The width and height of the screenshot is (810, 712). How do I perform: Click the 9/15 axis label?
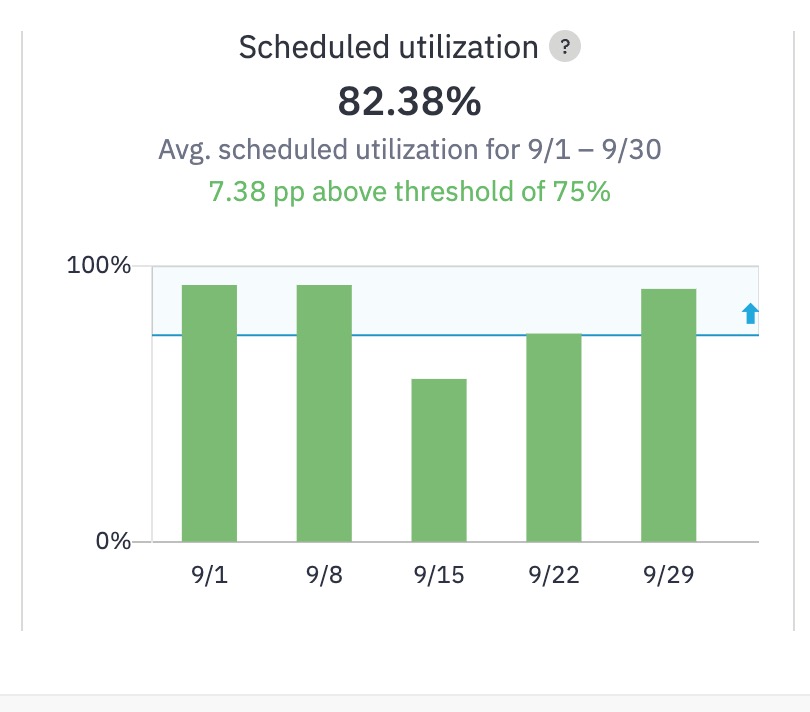[x=439, y=575]
